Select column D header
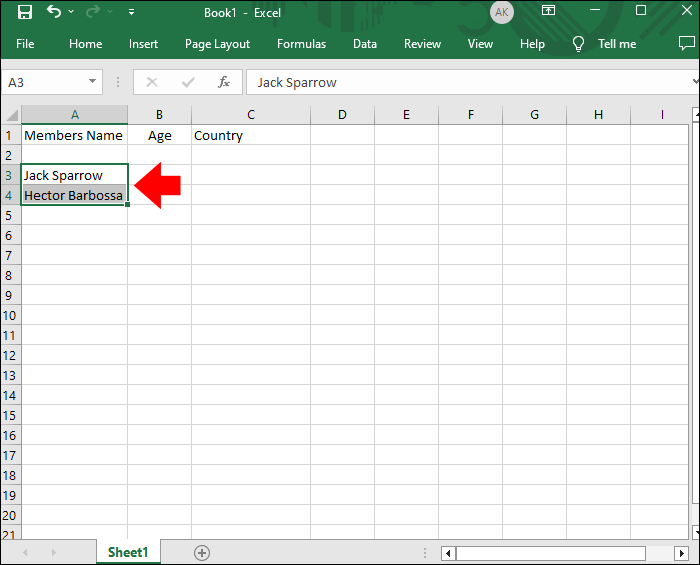700x565 pixels. [x=342, y=115]
